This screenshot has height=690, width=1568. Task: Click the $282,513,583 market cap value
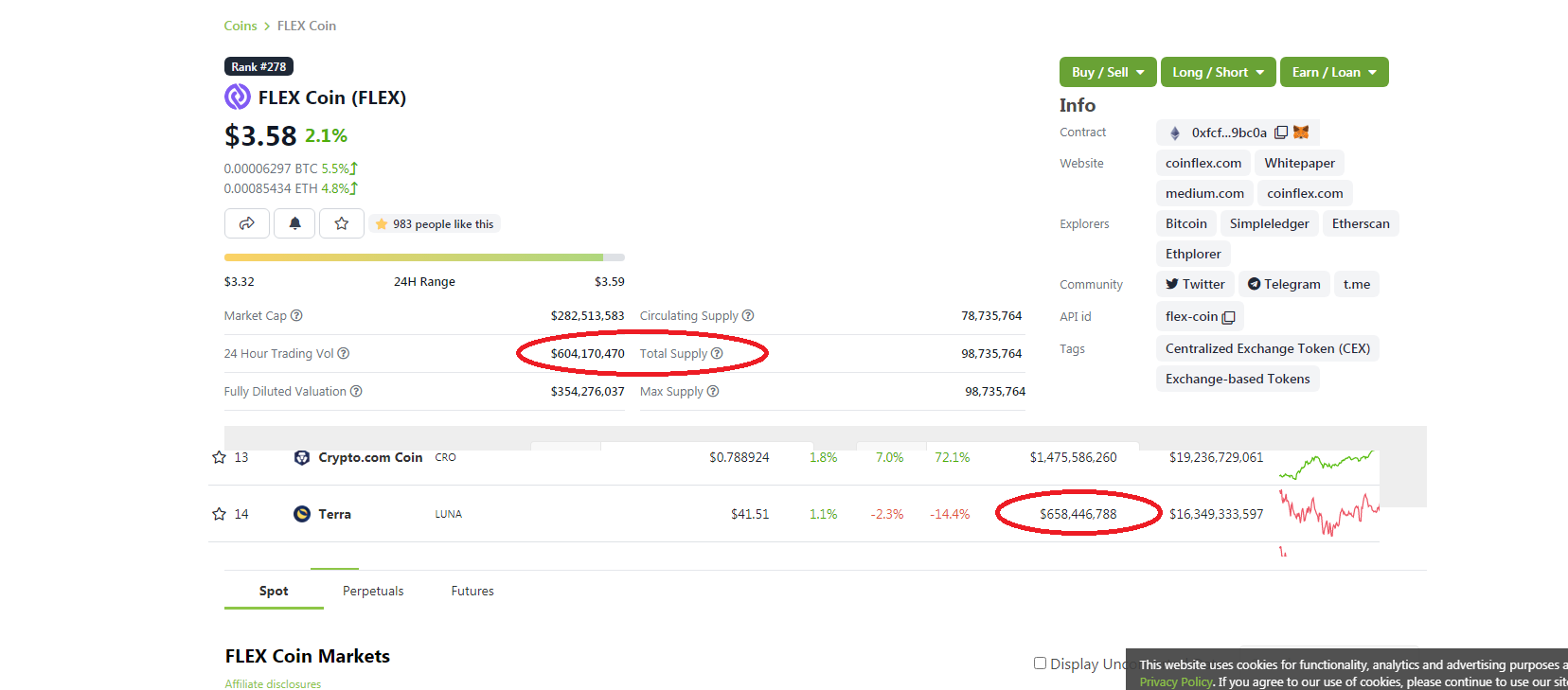point(587,315)
